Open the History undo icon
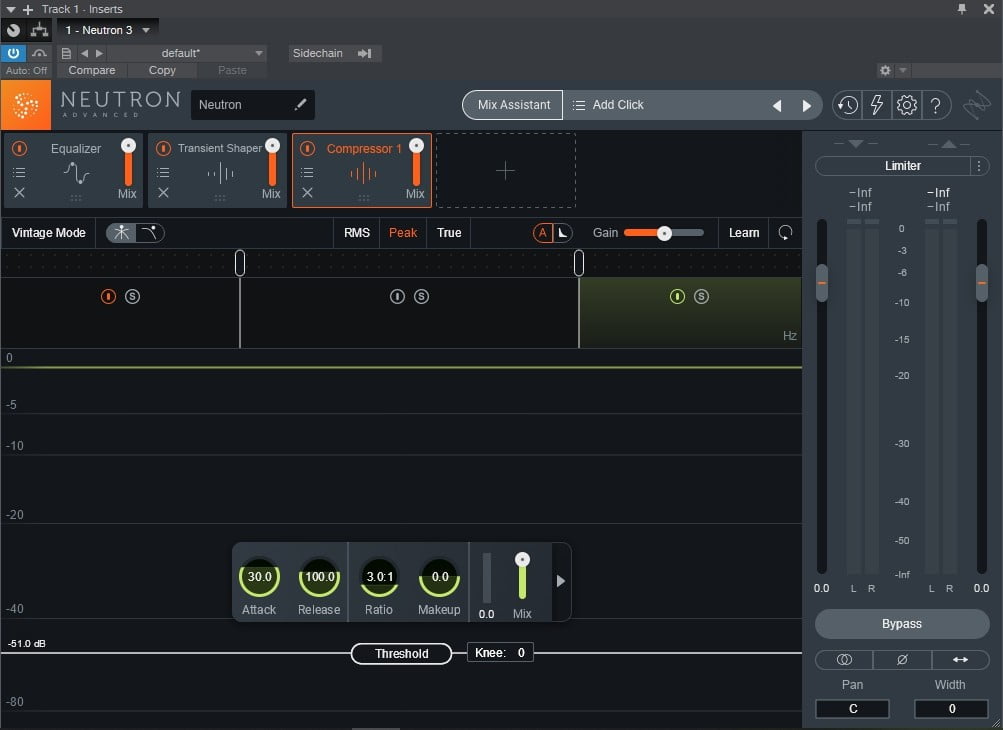This screenshot has height=730, width=1003. [847, 105]
